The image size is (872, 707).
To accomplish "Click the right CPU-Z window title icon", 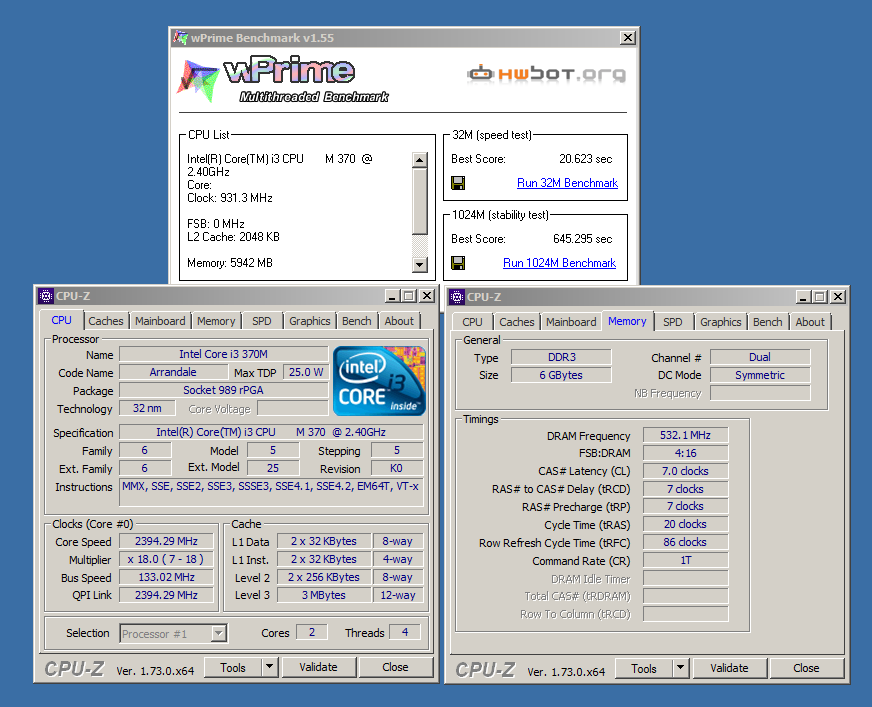I will click(457, 297).
